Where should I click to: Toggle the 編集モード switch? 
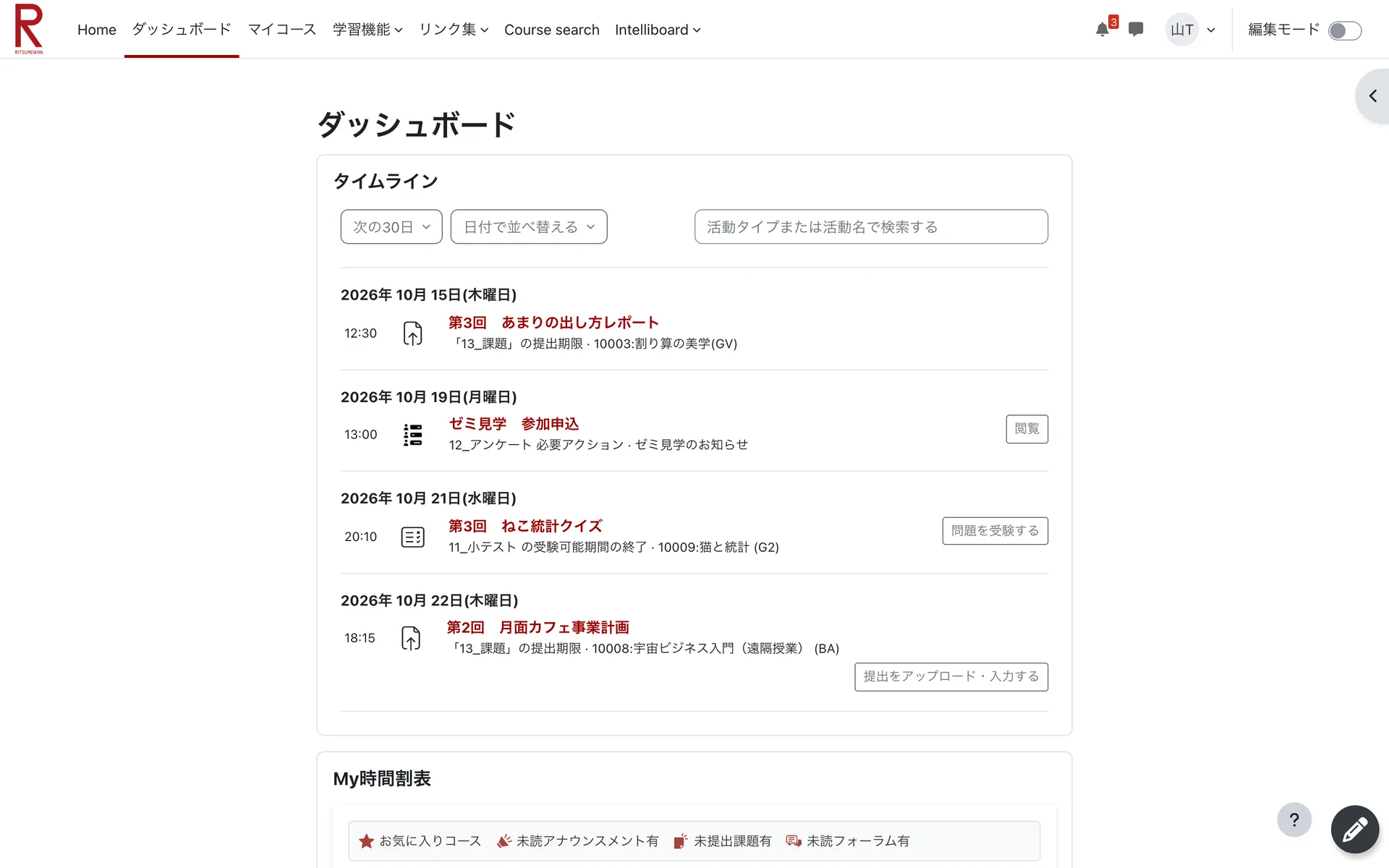coord(1345,30)
